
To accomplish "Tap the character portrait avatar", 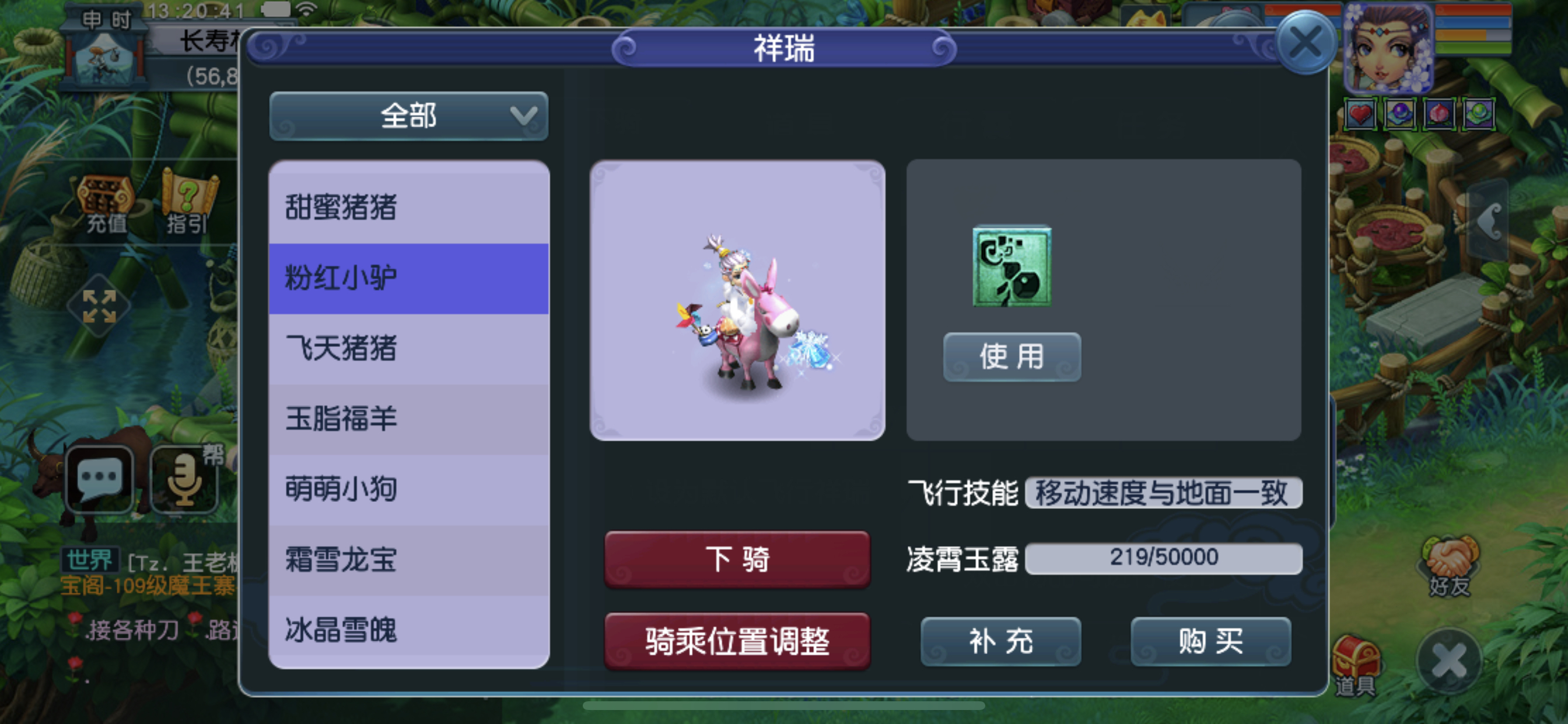I will click(1388, 47).
